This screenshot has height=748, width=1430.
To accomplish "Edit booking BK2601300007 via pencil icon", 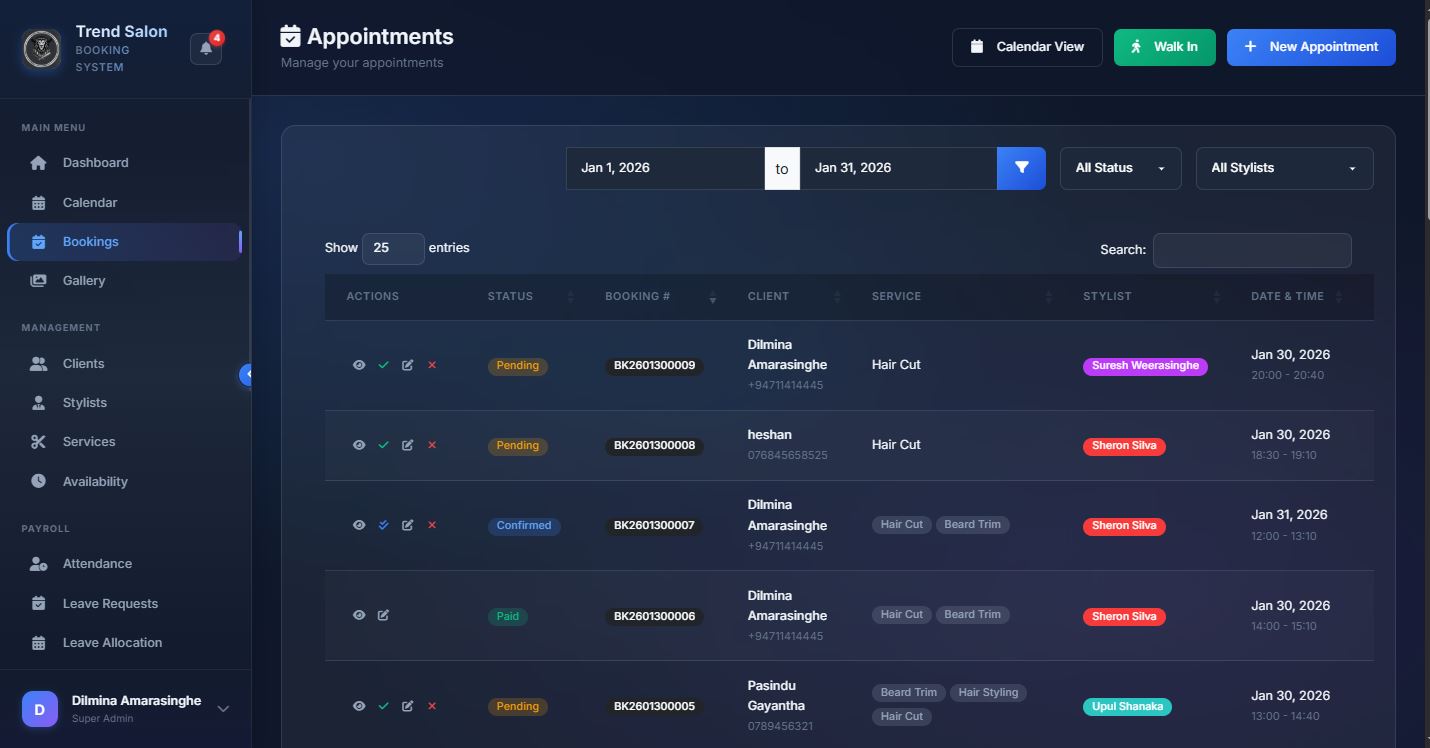I will [x=407, y=525].
